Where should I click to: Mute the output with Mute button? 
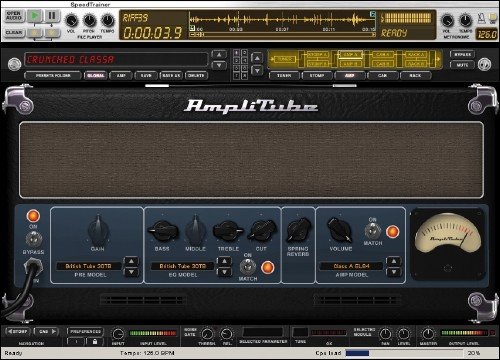click(462, 65)
